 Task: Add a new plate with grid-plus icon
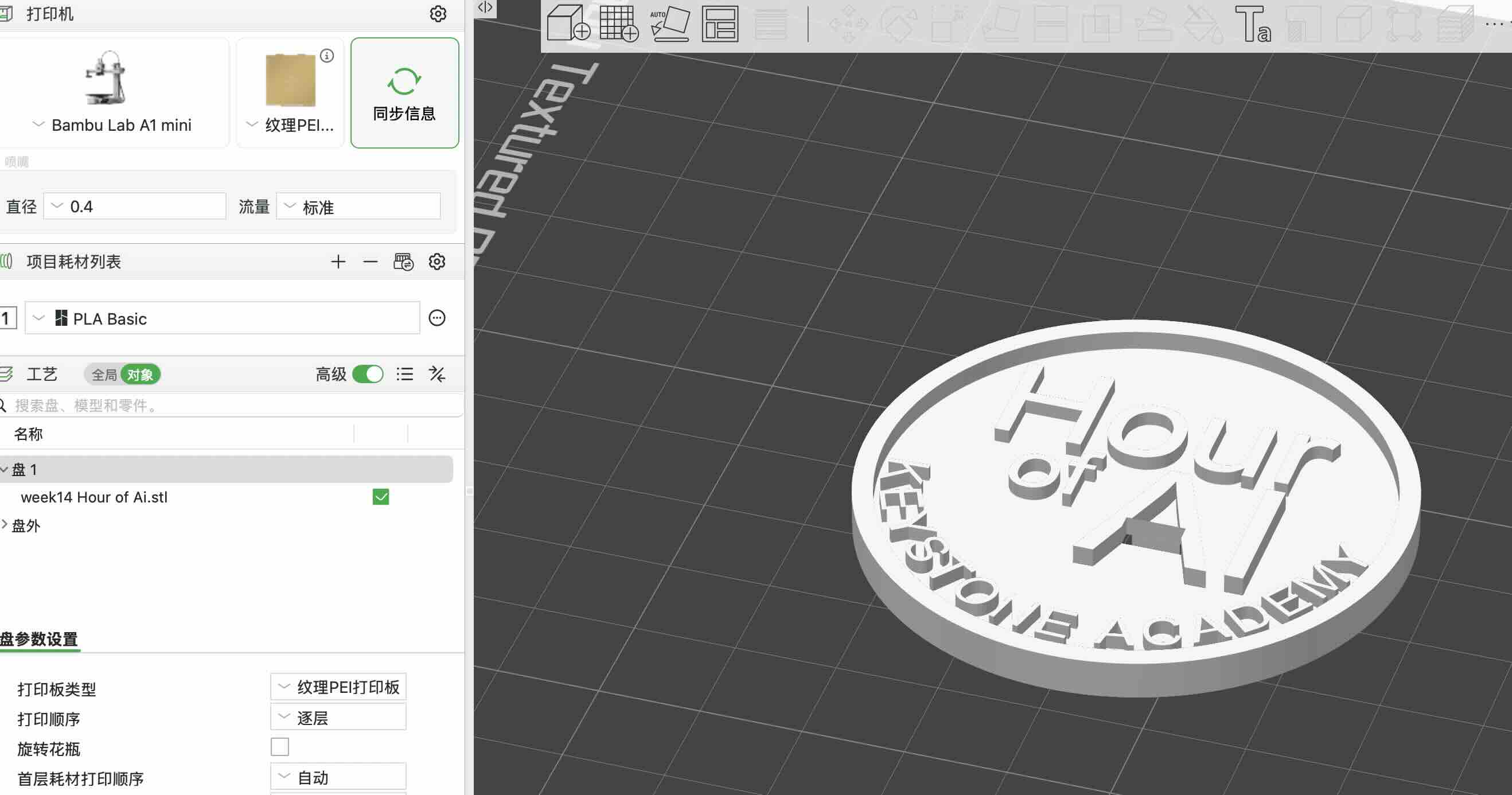pos(619,24)
